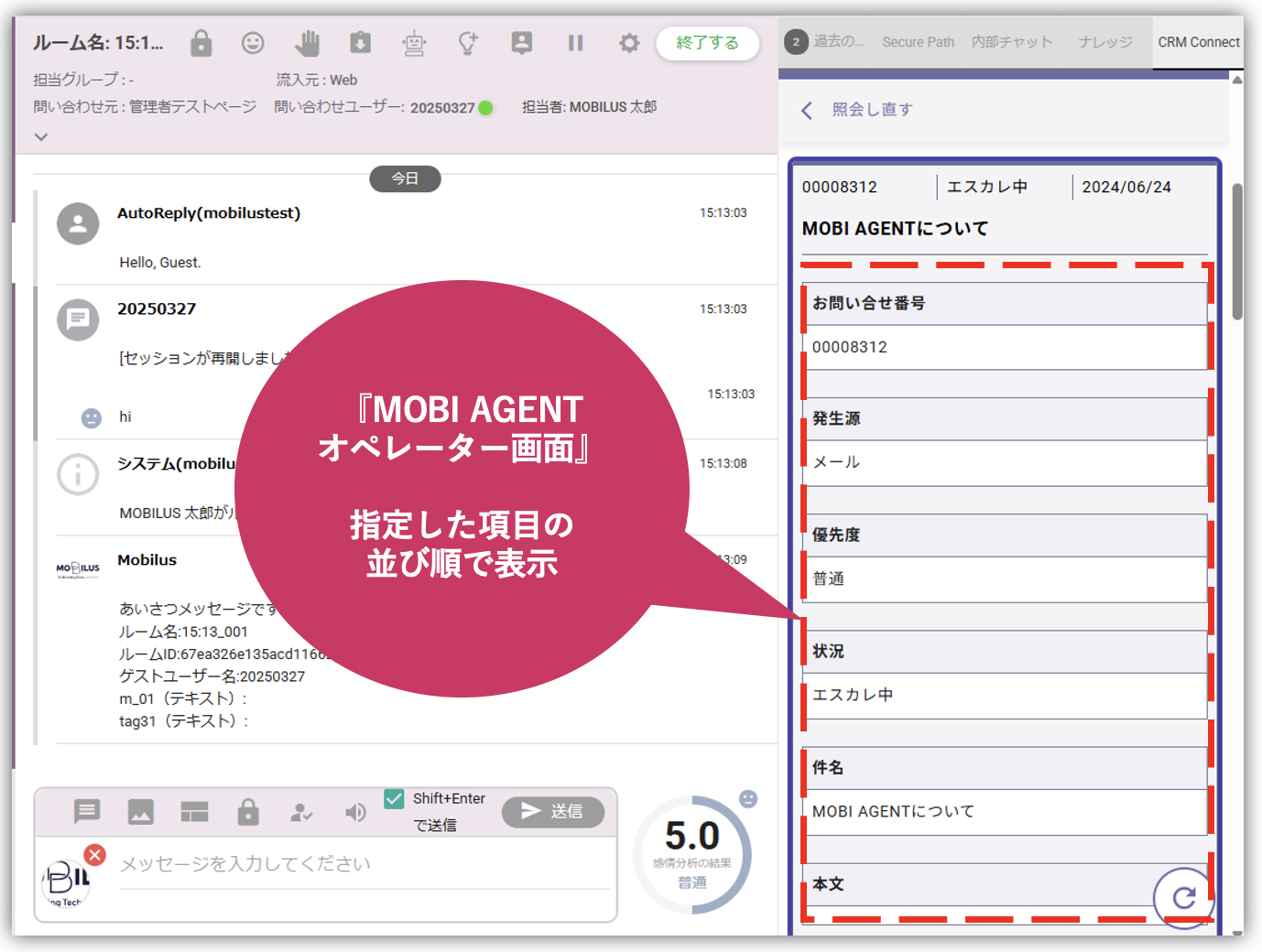Click the system info icon in chat
The width and height of the screenshot is (1262, 952).
pos(78,475)
